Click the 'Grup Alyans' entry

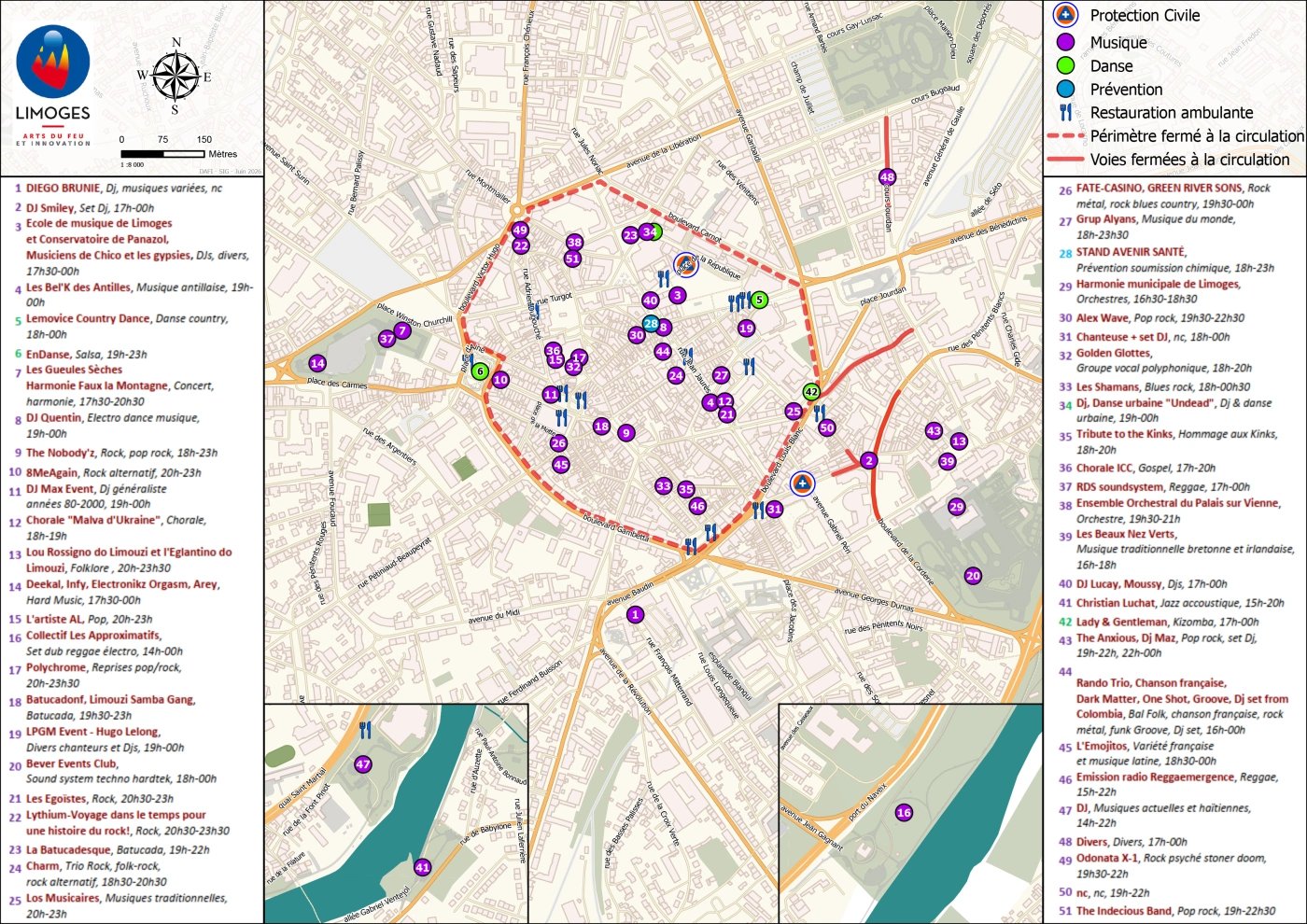click(x=1154, y=227)
